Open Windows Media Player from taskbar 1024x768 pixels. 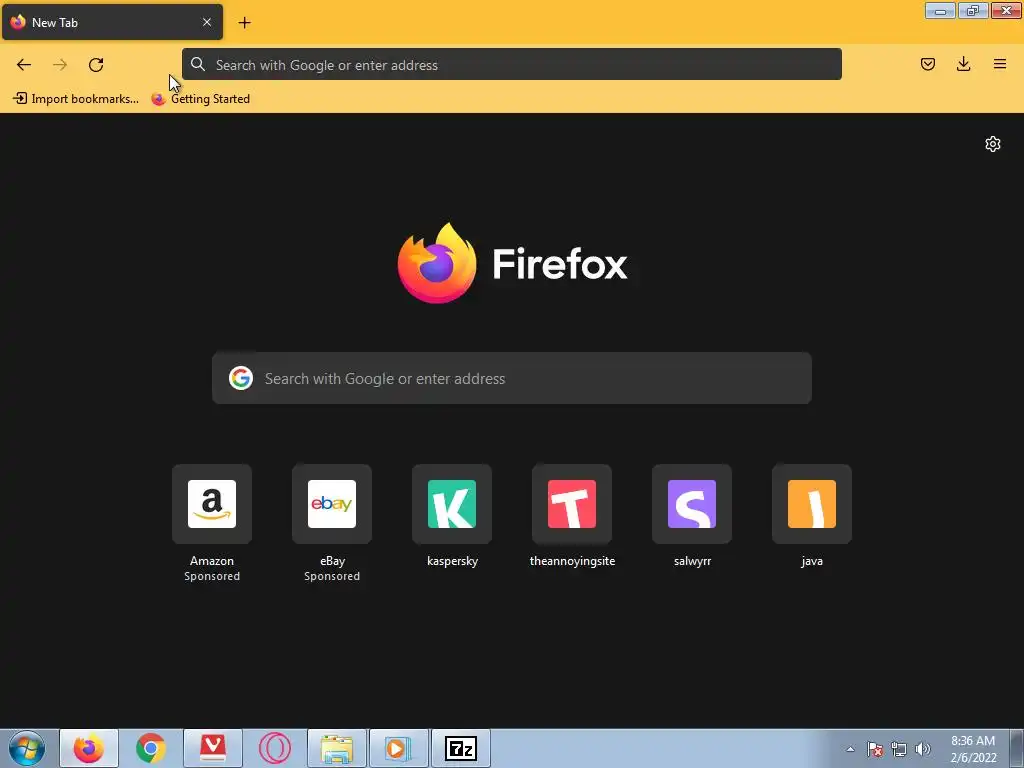(x=399, y=748)
